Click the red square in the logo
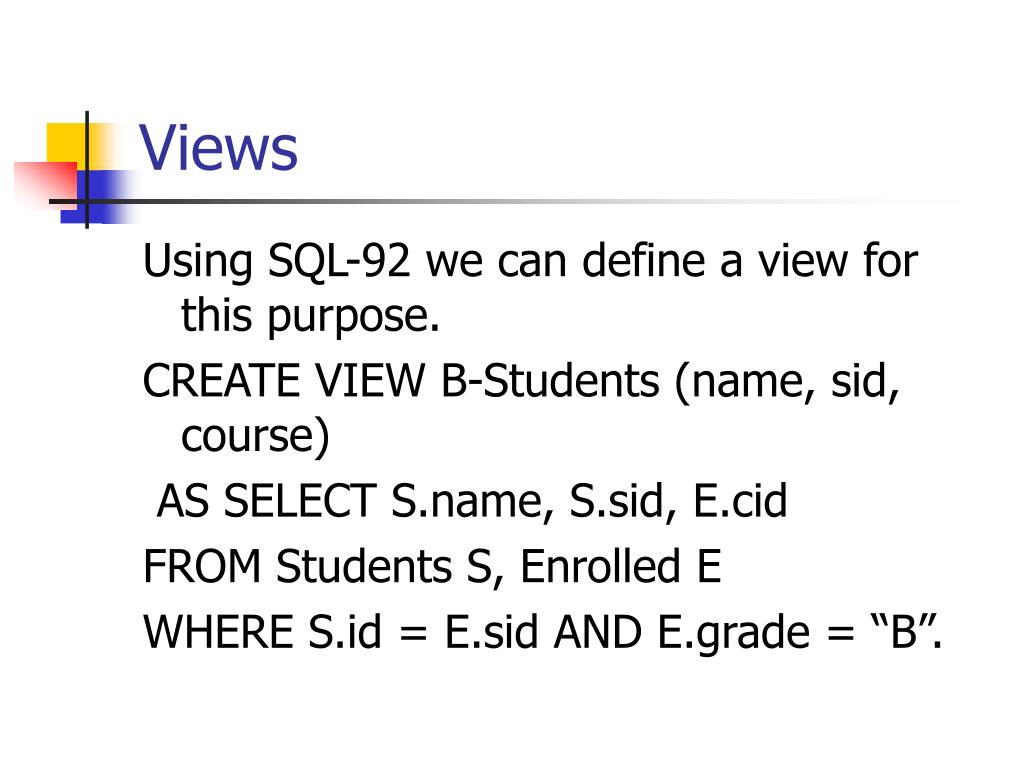This screenshot has height=768, width=1024. coord(45,184)
